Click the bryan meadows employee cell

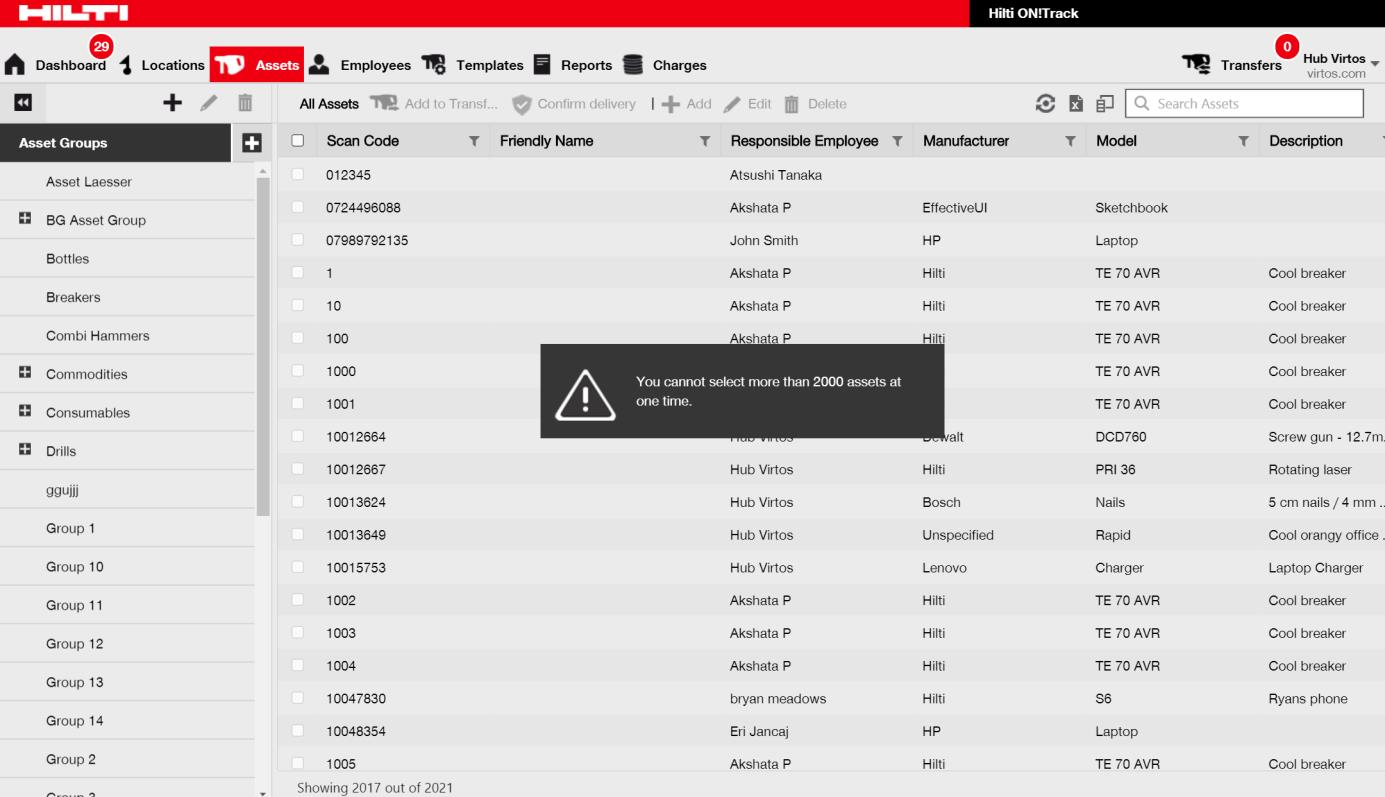point(778,699)
